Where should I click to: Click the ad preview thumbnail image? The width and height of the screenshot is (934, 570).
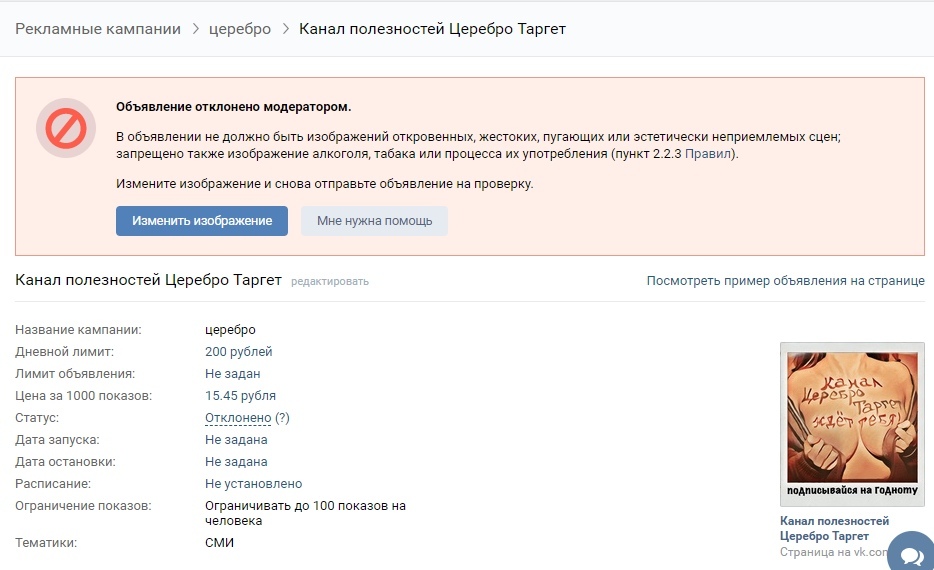851,424
